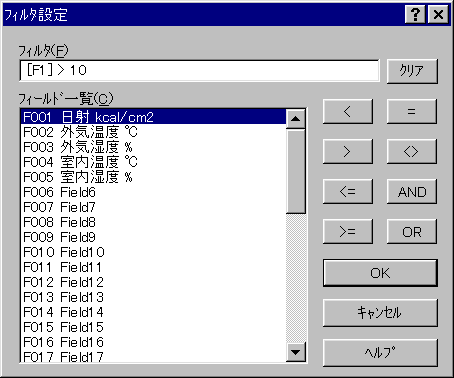
Task: Select field F008 Field8
Action: 153,222
